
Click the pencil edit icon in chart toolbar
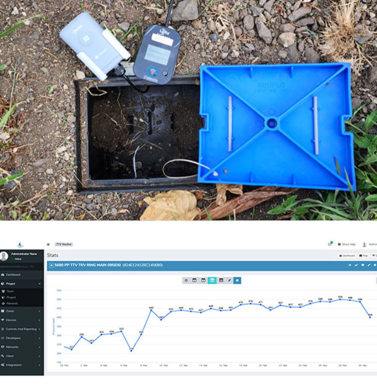click(229, 280)
